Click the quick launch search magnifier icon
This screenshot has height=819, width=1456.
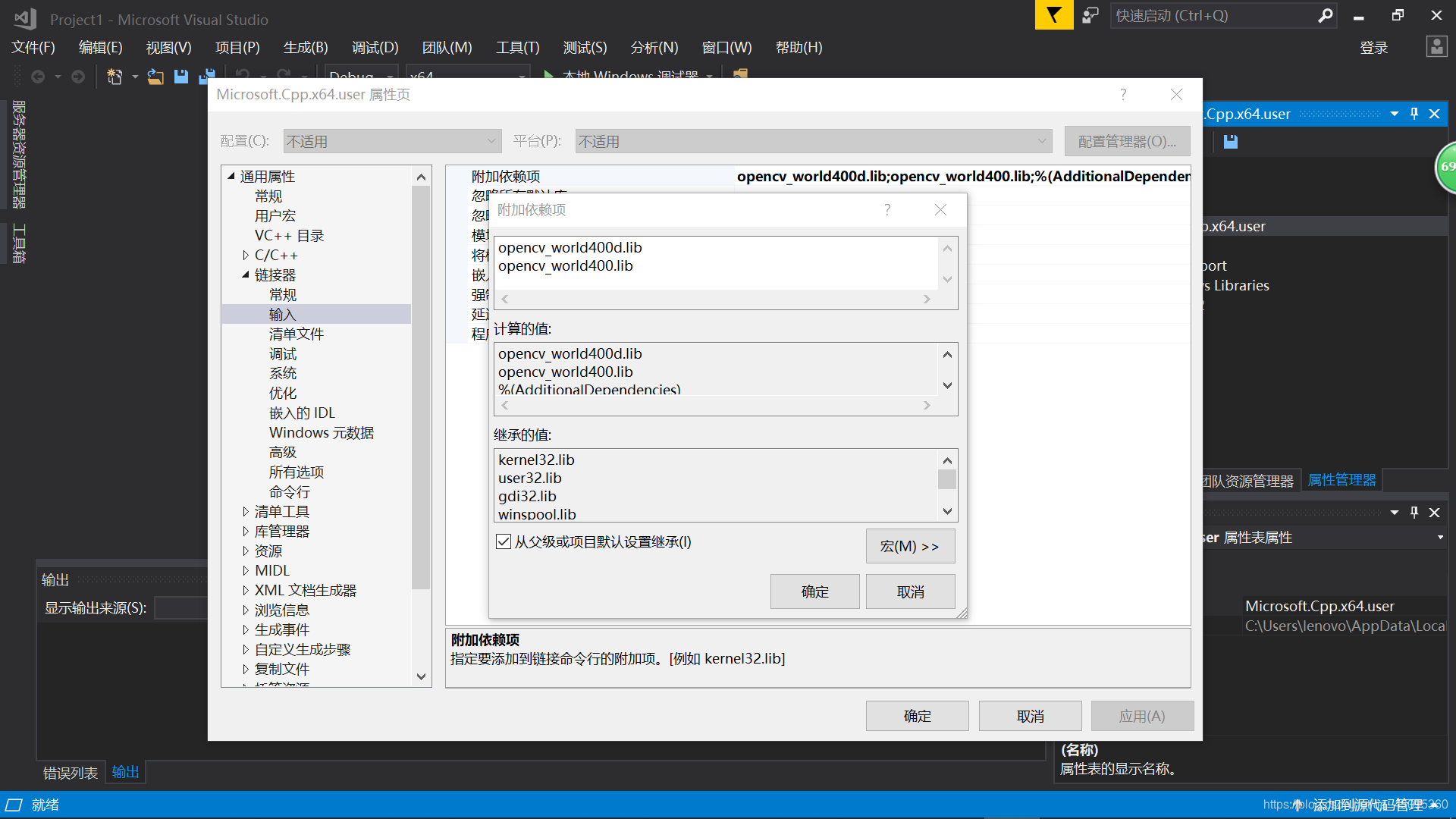click(1325, 15)
